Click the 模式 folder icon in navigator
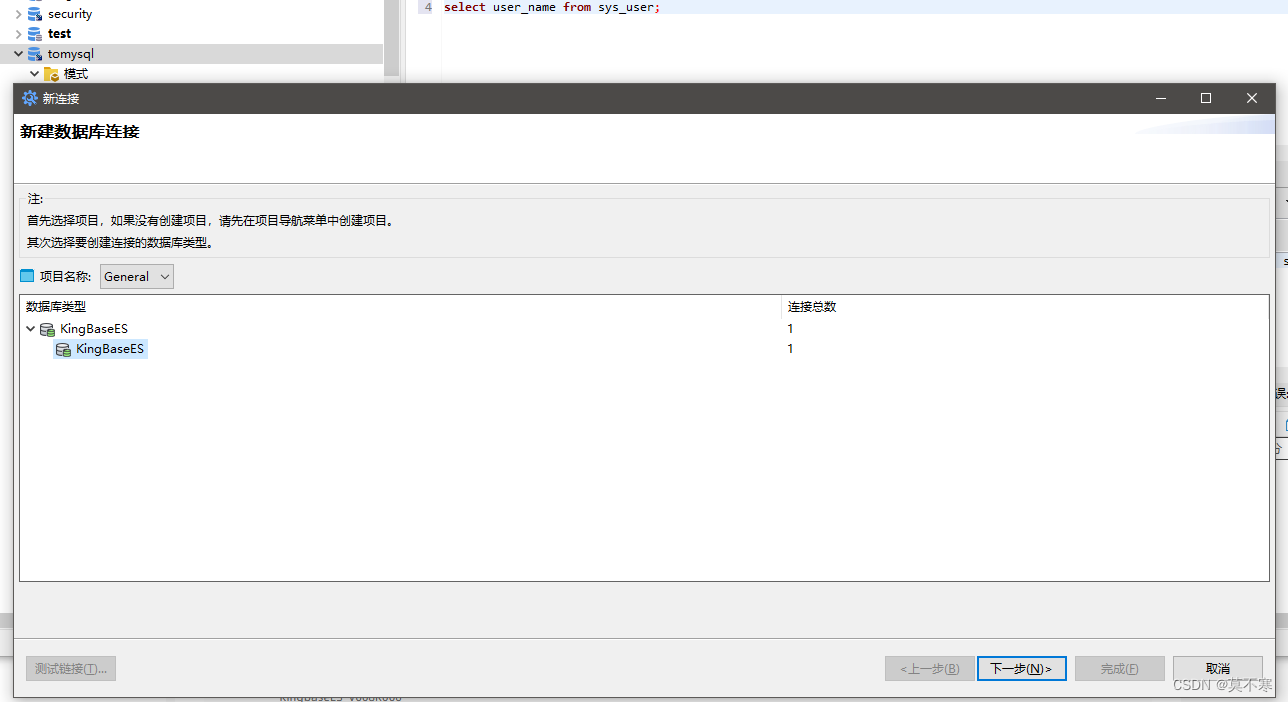The image size is (1288, 702). [x=51, y=74]
